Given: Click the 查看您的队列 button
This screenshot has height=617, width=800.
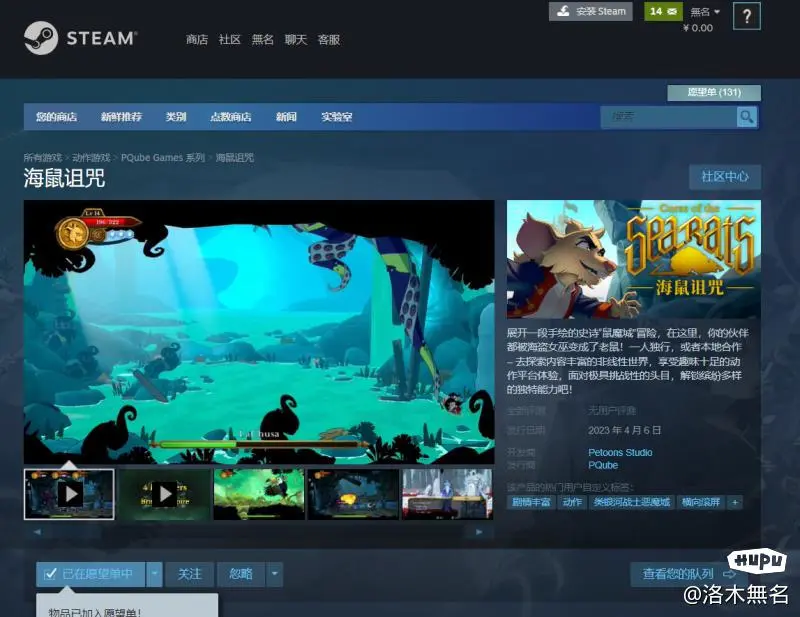Looking at the screenshot, I should tap(688, 574).
